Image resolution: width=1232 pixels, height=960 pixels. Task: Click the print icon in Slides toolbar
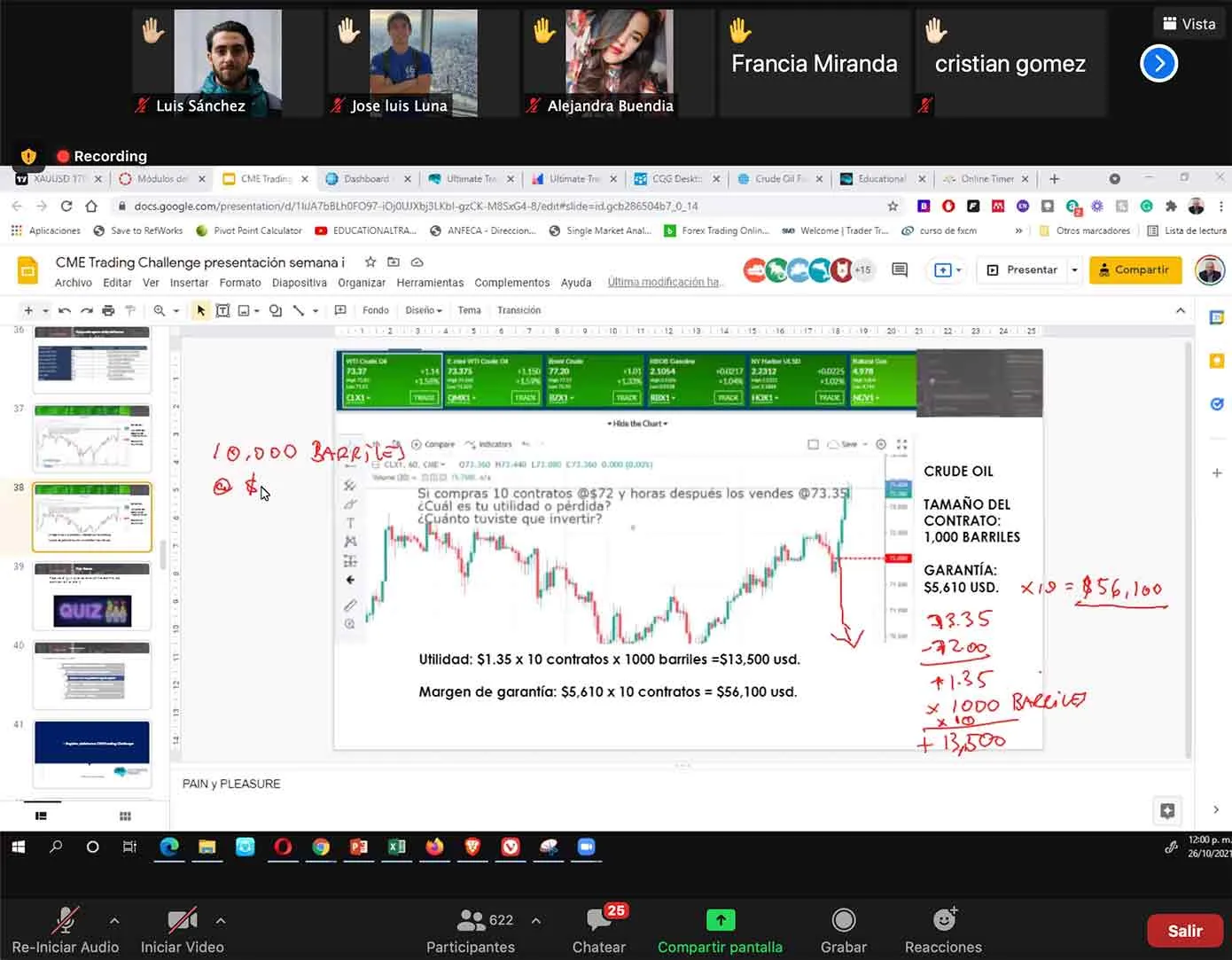pos(108,310)
